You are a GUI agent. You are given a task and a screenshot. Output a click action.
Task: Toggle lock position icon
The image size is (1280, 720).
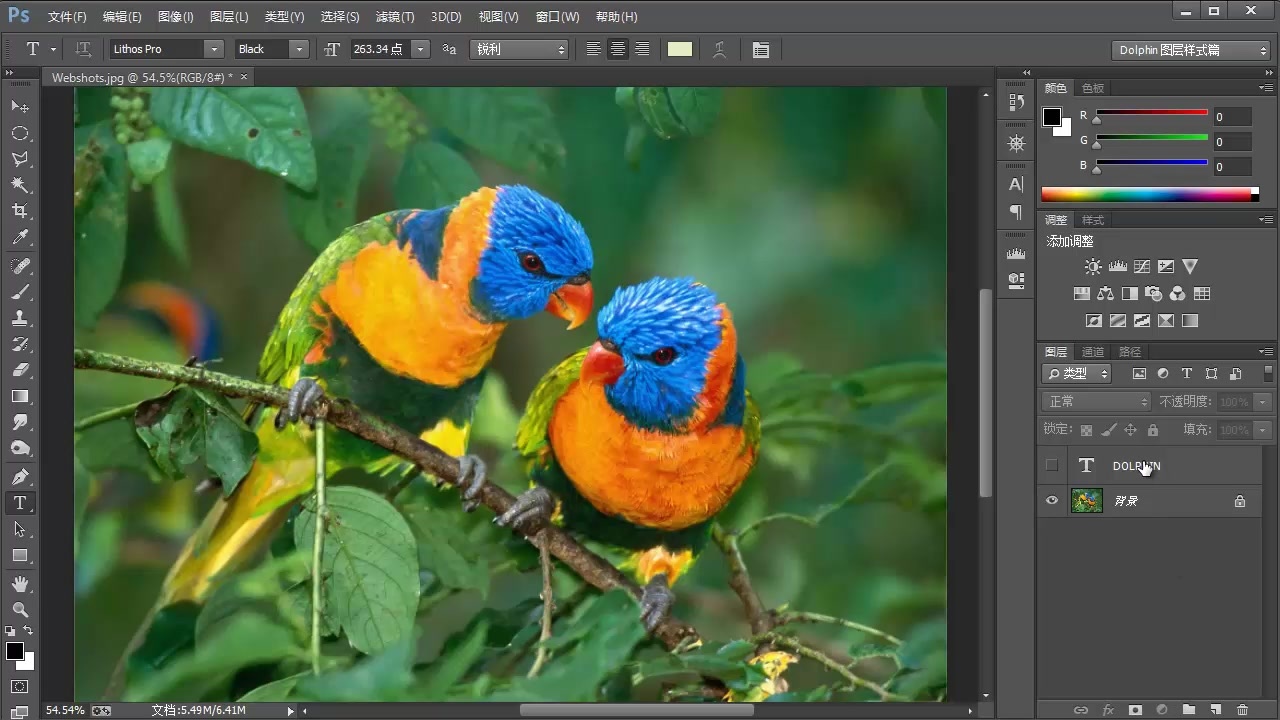pyautogui.click(x=1130, y=430)
